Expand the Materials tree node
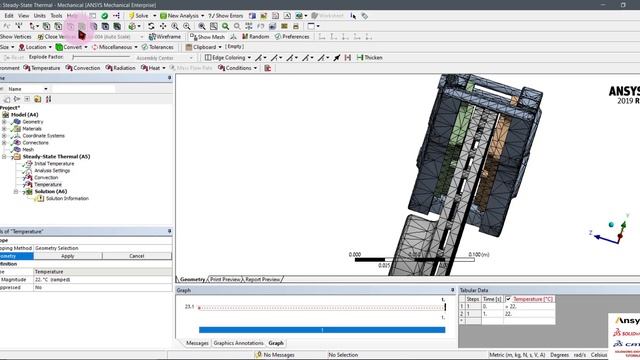This screenshot has width=640, height=360. [4, 129]
